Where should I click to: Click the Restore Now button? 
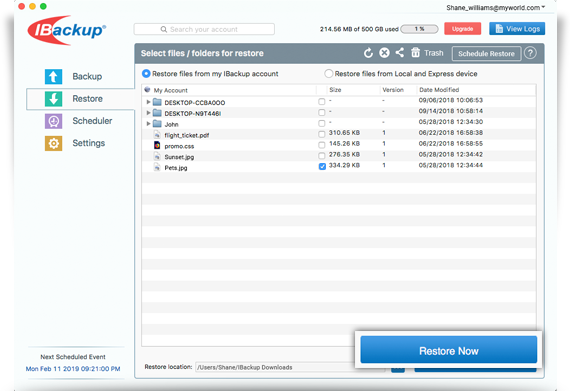coord(449,350)
